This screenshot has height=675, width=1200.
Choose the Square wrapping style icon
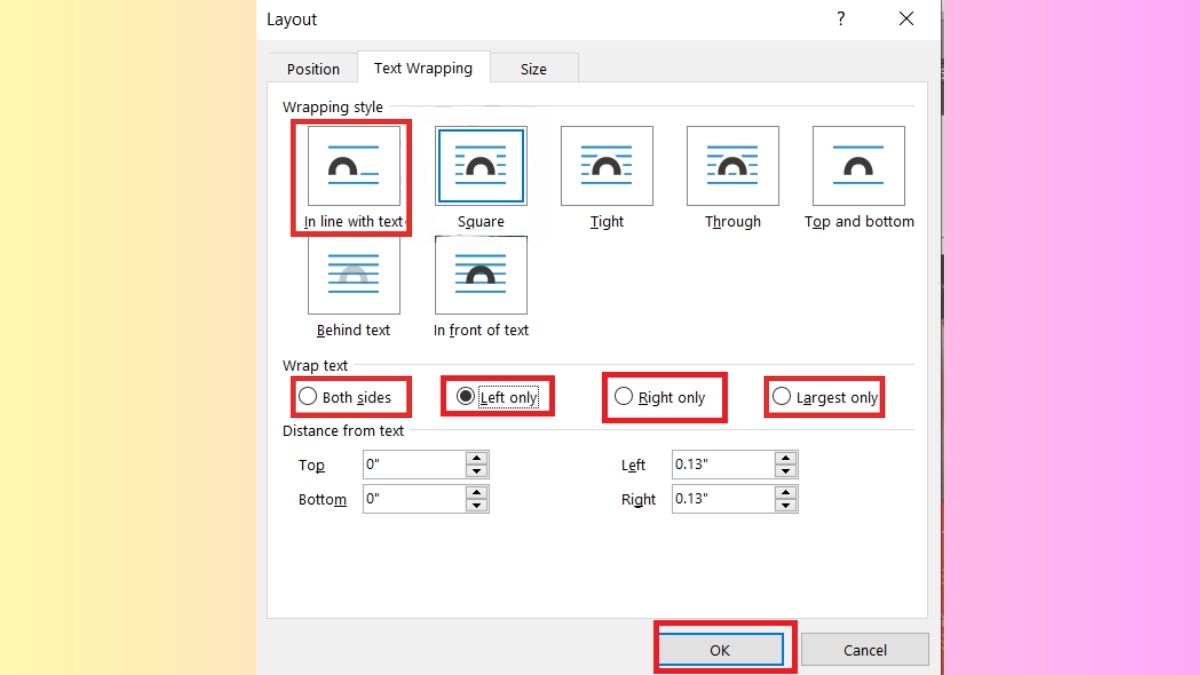[x=481, y=166]
